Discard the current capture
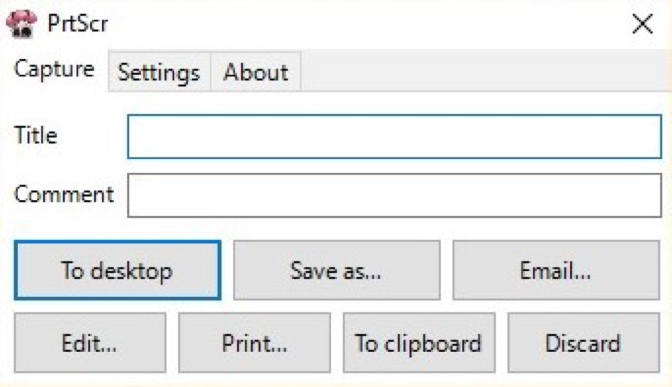Viewport: 672px width, 387px height. click(x=584, y=343)
